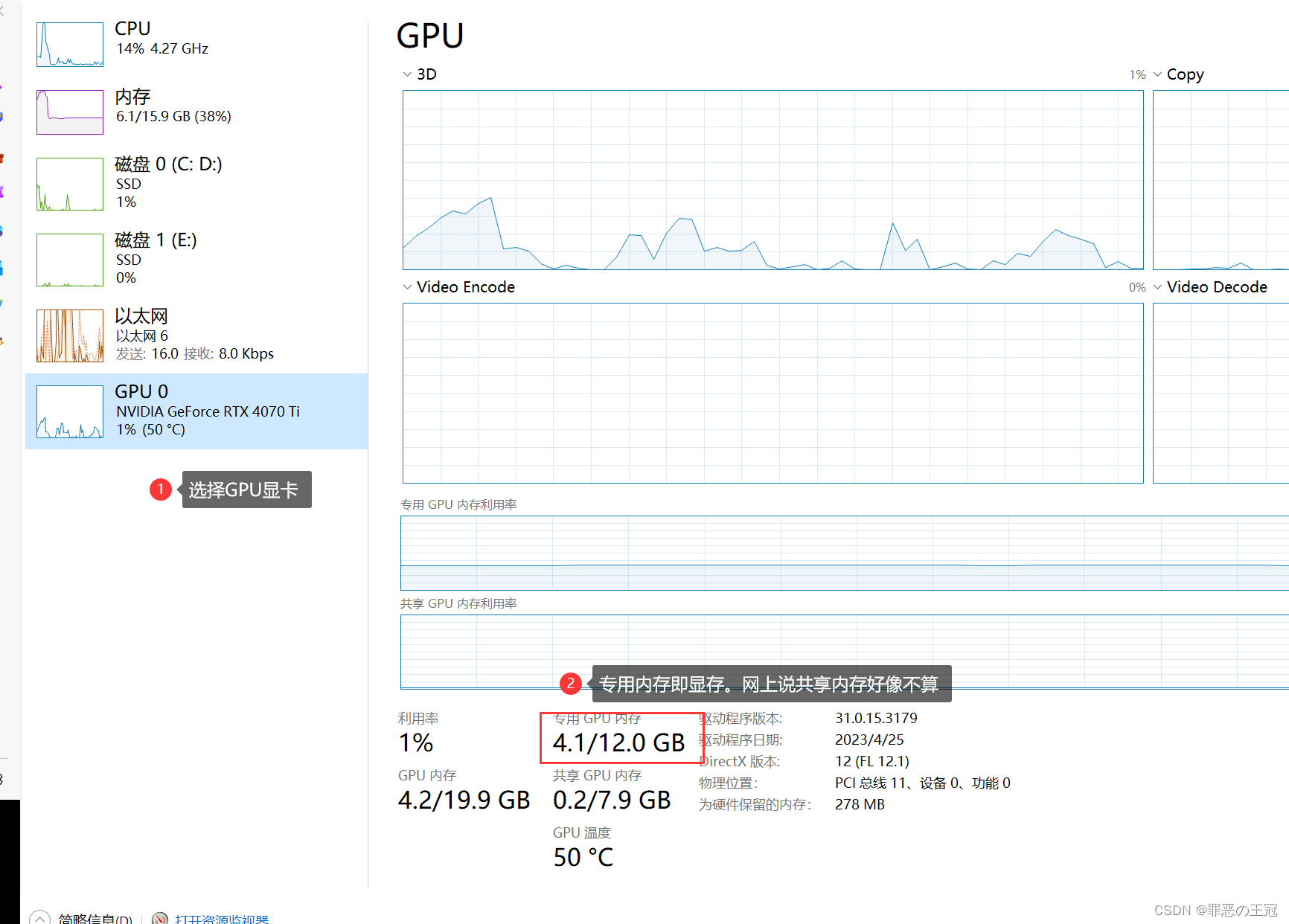Open 磁盘 0 (C: D:) performance view

coord(196,183)
